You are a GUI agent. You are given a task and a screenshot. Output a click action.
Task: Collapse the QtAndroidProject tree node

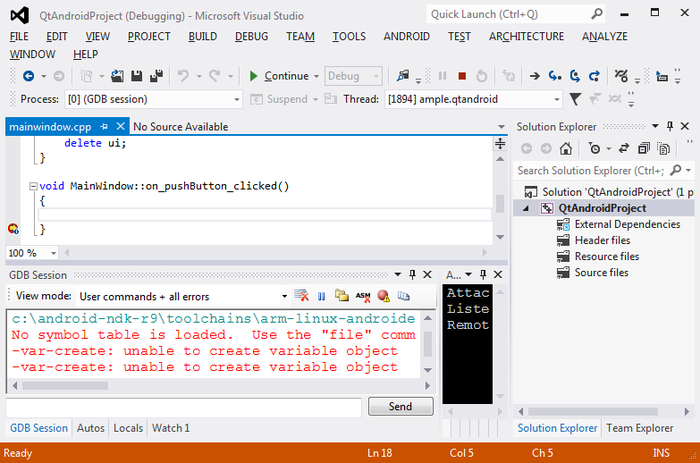click(526, 208)
